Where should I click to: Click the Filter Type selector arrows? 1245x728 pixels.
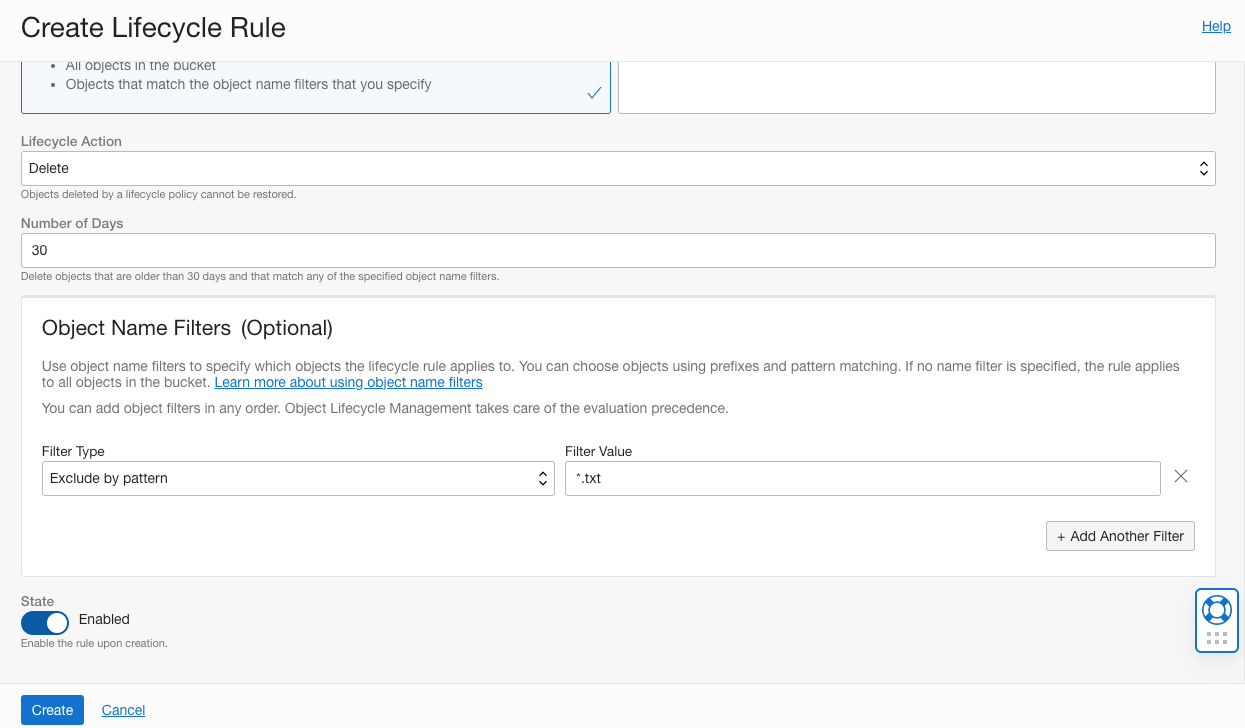click(543, 479)
